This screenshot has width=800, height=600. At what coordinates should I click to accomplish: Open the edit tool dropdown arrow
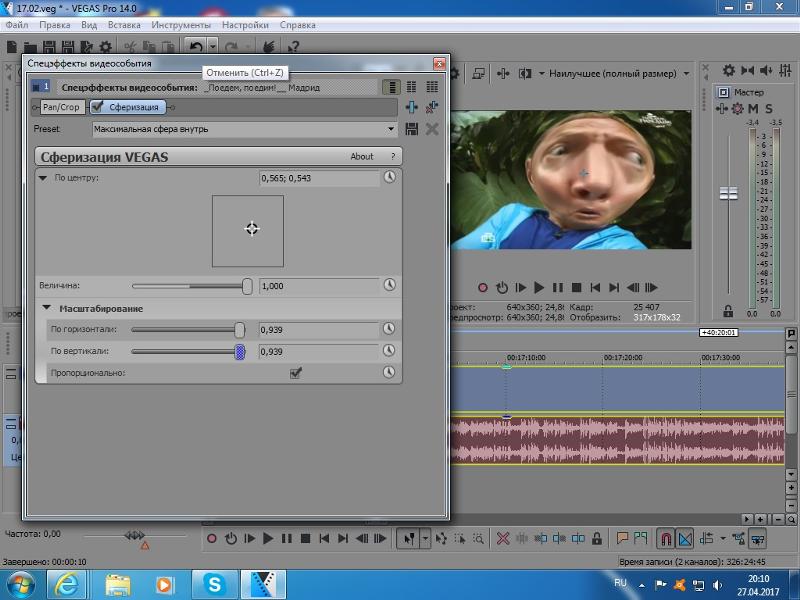pyautogui.click(x=424, y=538)
